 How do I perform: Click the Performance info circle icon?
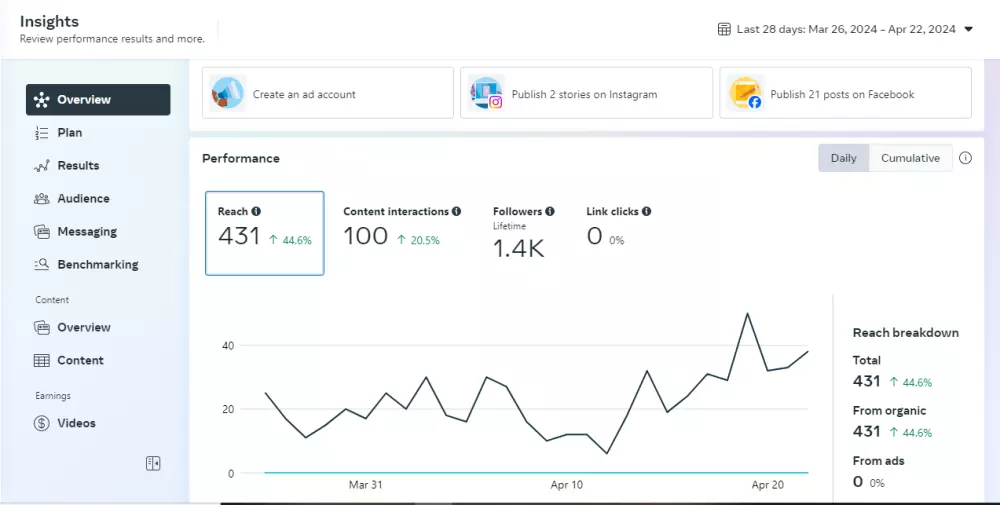click(966, 158)
